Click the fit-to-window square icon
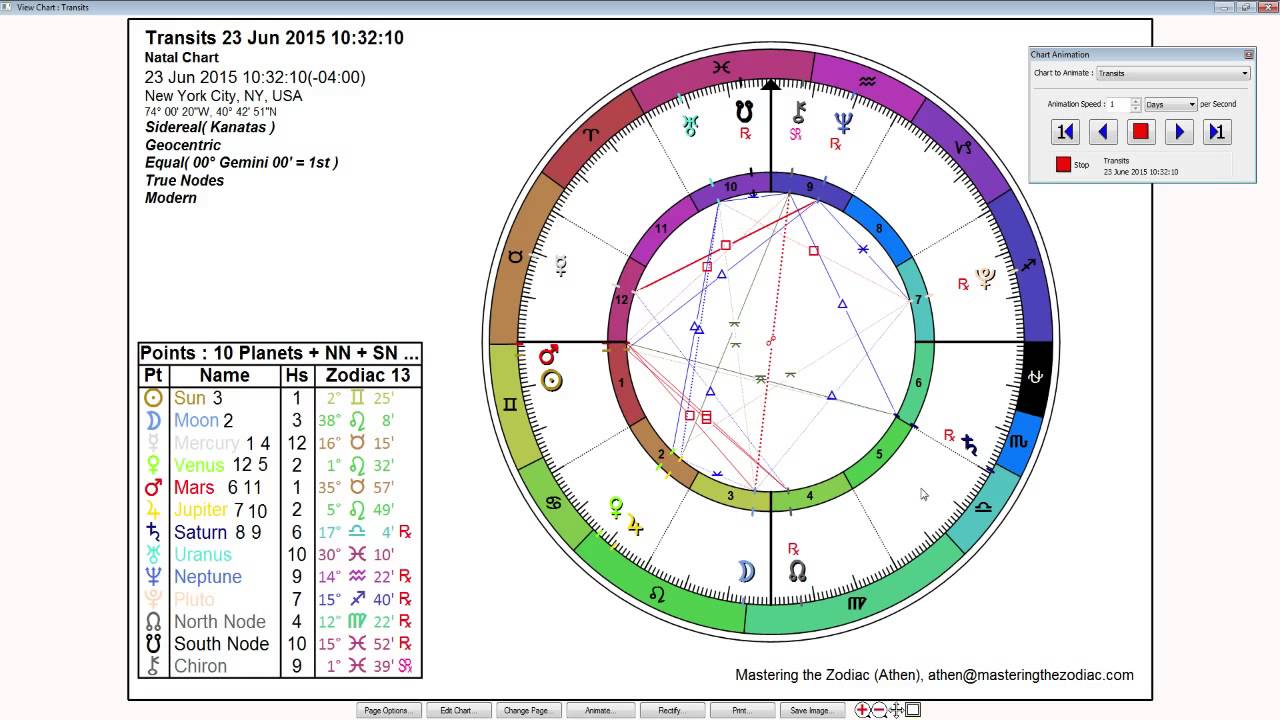Image resolution: width=1280 pixels, height=720 pixels. coord(912,710)
